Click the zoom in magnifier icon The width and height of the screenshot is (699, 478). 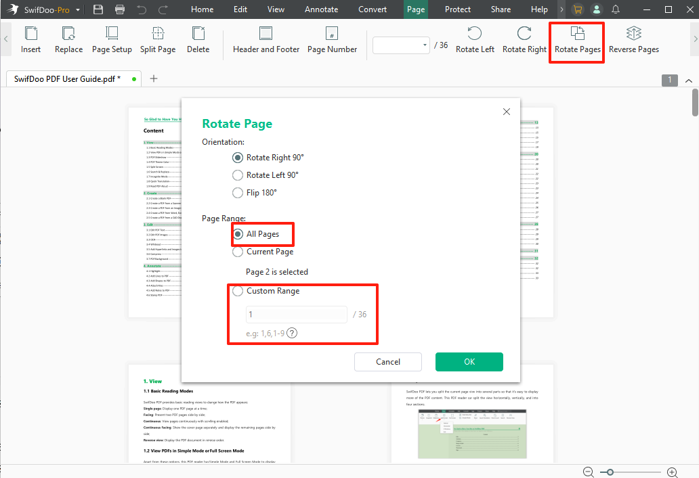(x=672, y=472)
